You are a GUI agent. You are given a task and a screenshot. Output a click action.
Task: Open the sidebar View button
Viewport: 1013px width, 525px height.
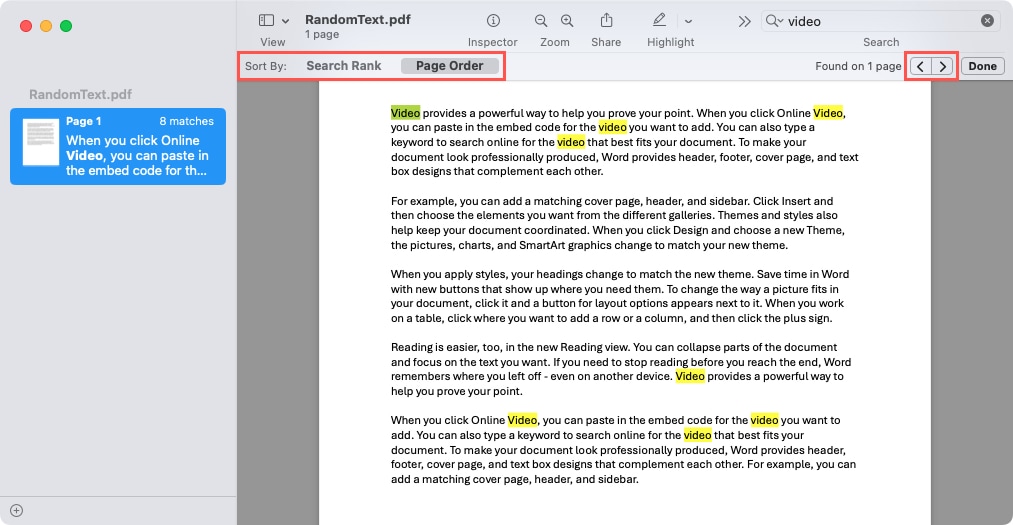click(266, 21)
